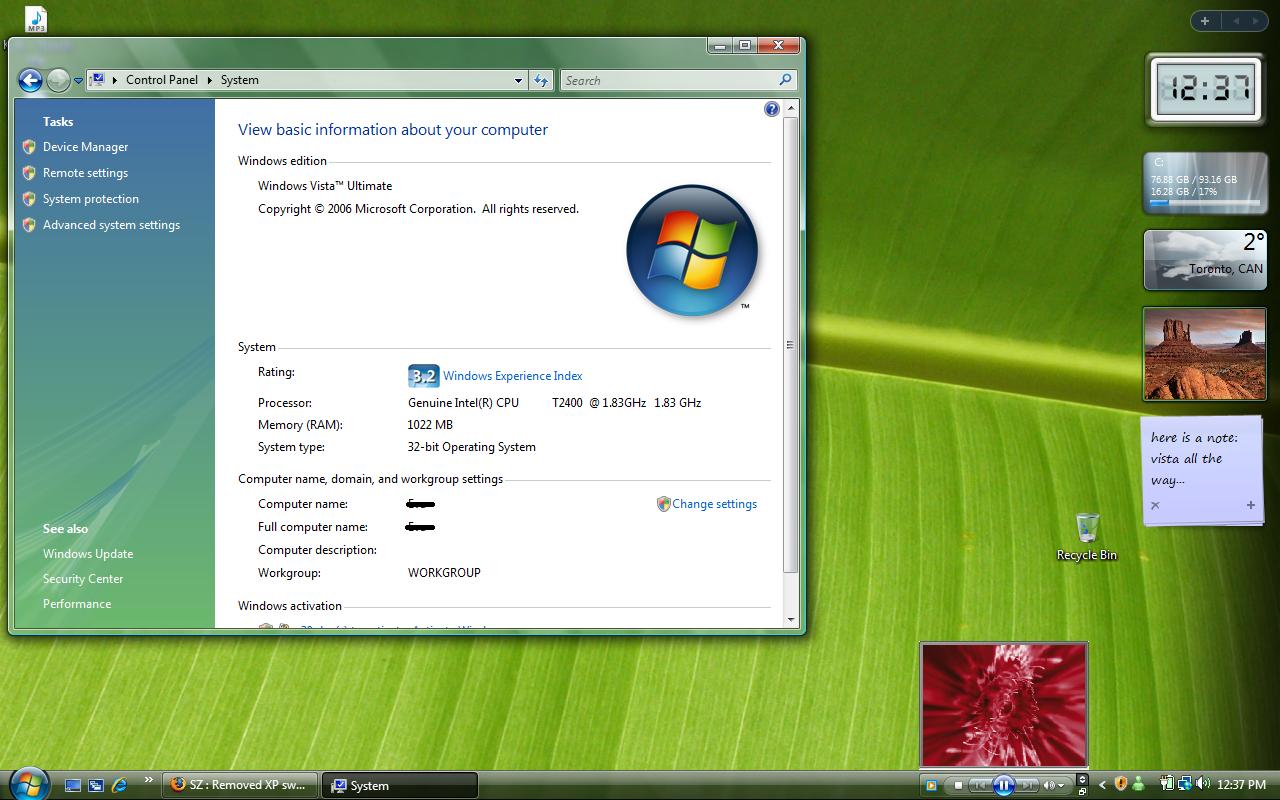The image size is (1280, 800).
Task: Switch to Firefox SZ taskbar button
Action: click(240, 785)
